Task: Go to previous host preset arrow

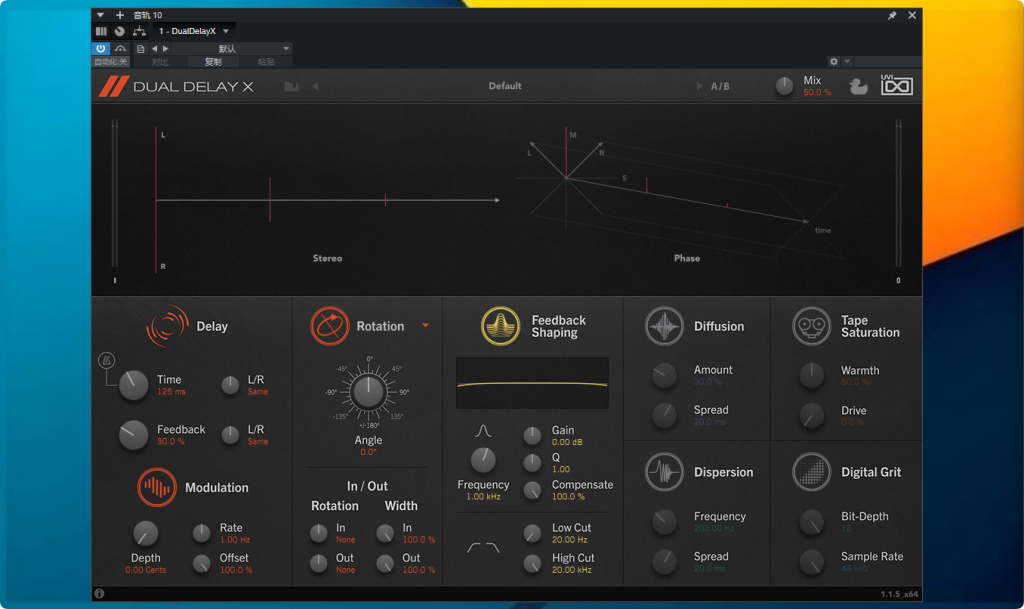Action: pyautogui.click(x=155, y=49)
